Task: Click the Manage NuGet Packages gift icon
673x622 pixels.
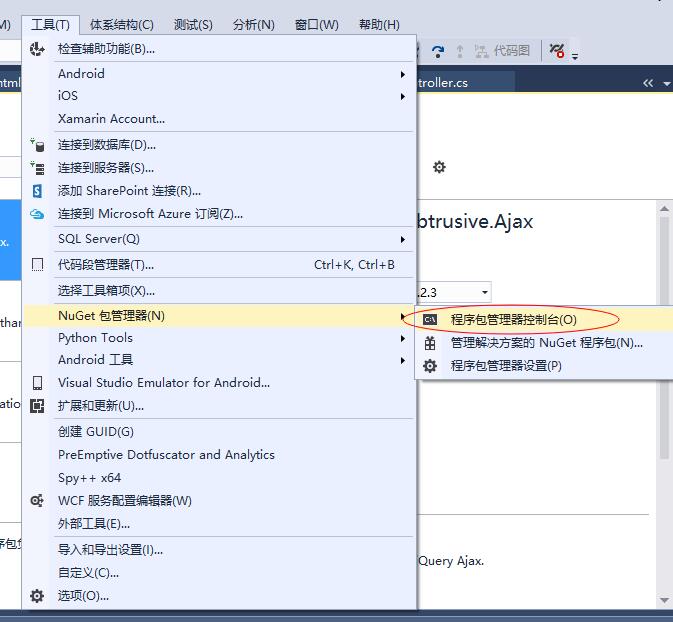Action: tap(430, 343)
